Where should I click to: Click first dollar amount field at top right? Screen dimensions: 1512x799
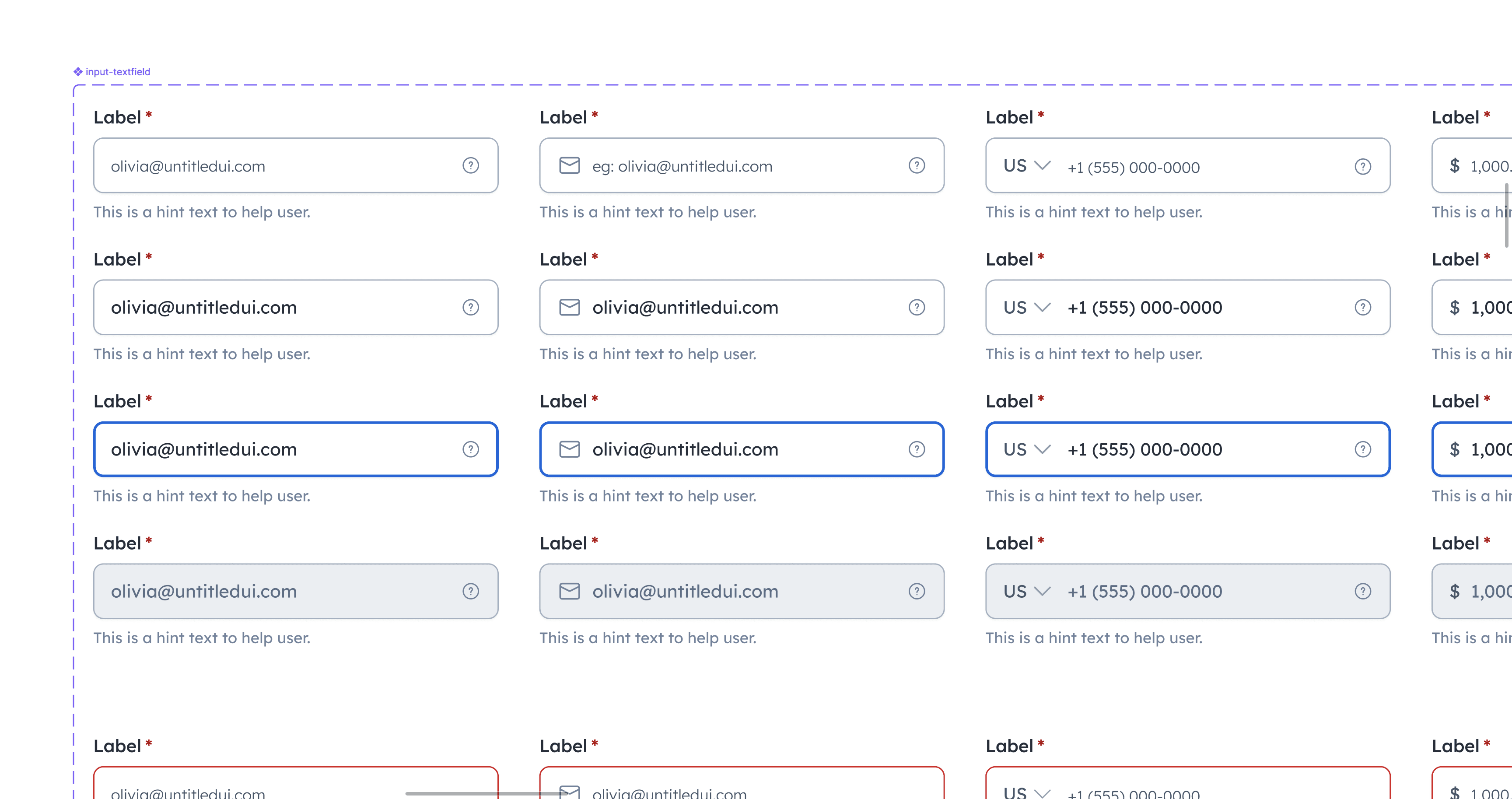(1479, 165)
